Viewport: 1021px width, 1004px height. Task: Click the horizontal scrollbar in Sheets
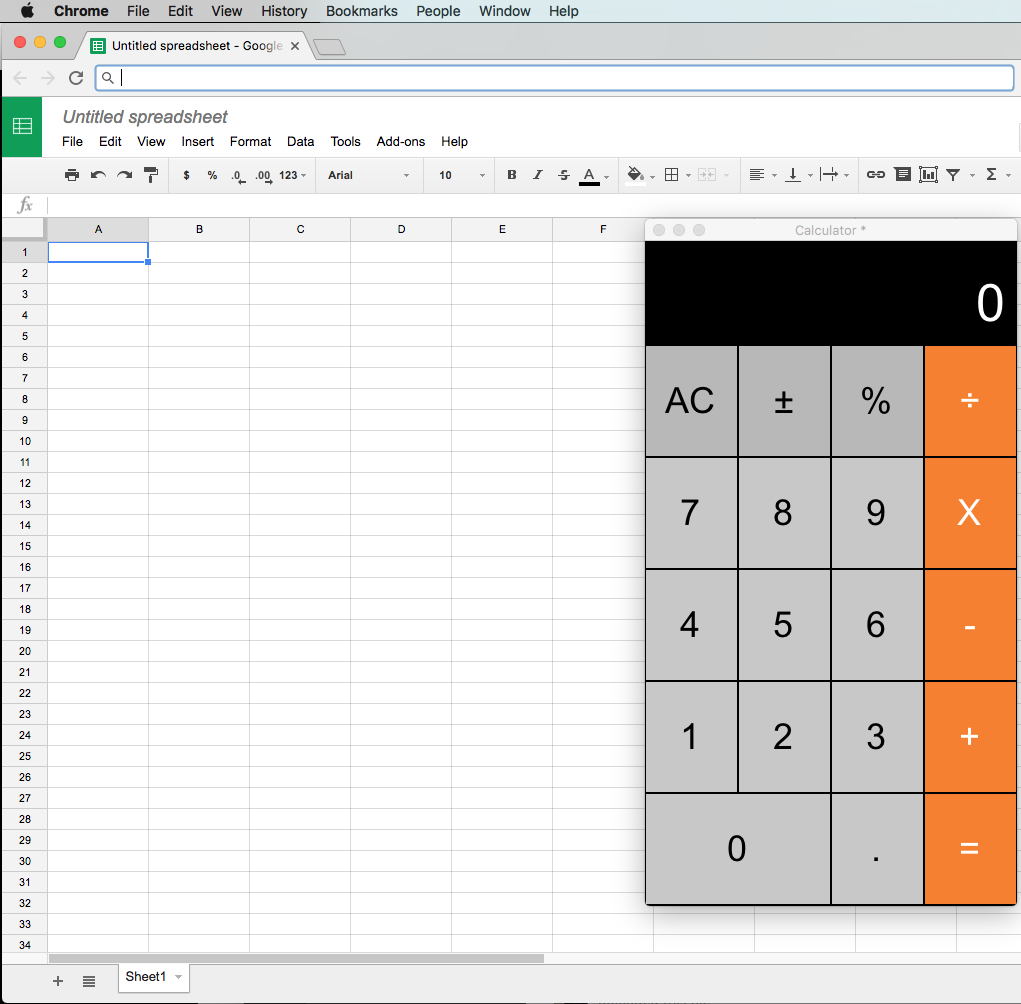coord(296,958)
